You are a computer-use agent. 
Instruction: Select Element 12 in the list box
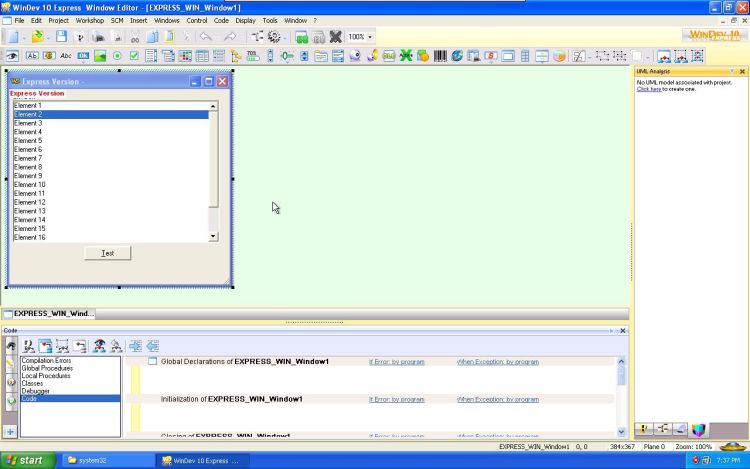111,202
